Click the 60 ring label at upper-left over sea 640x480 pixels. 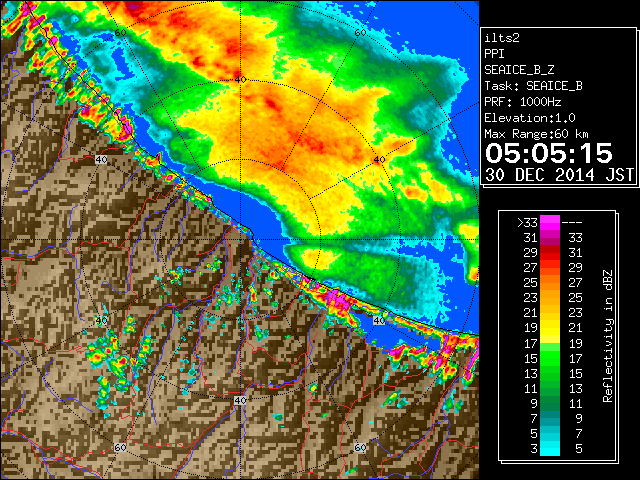pos(120,33)
